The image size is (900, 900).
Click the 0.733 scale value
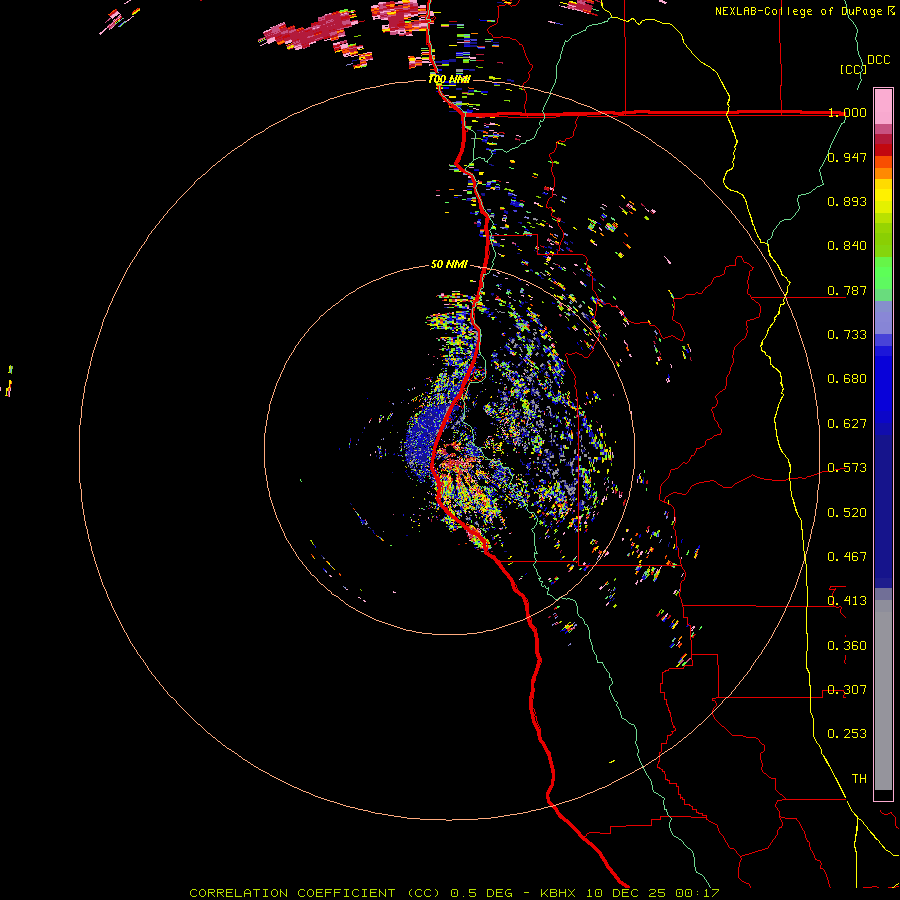click(847, 335)
